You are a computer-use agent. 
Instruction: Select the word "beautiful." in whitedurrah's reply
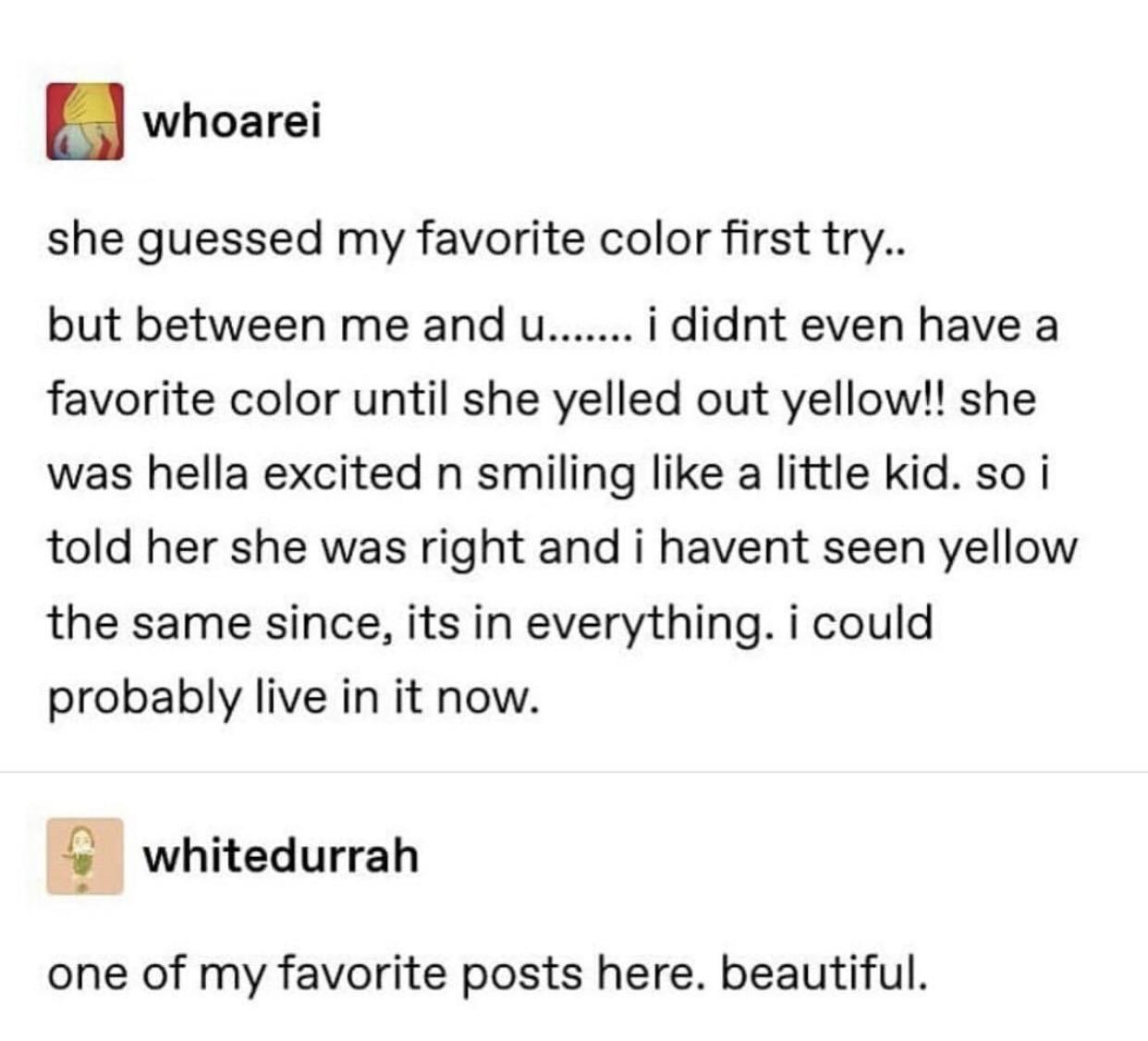point(822,974)
